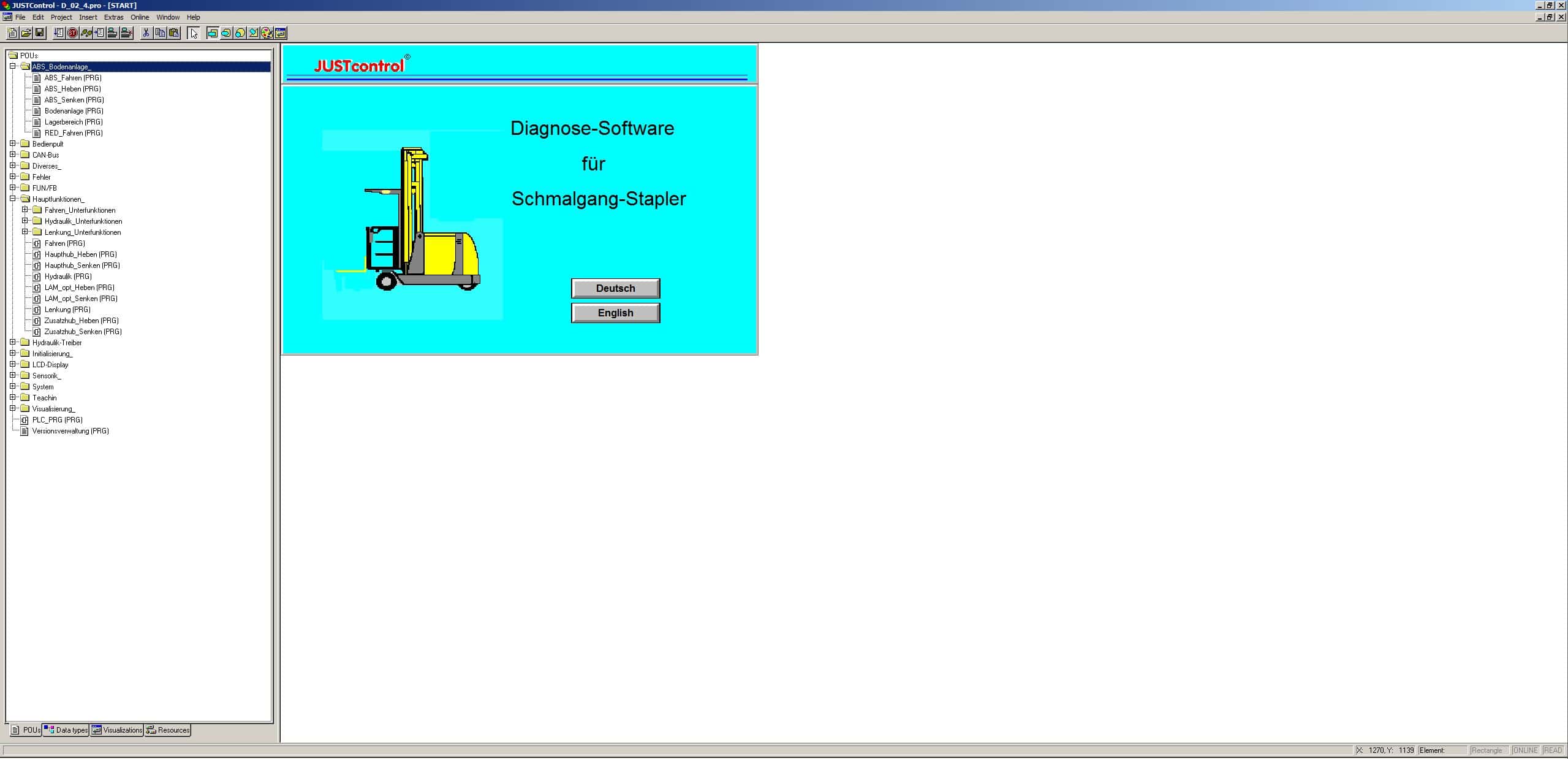Select Zusatzhub_Senken (PRG) in tree
Viewport: 1568px width, 759px height.
coord(83,332)
